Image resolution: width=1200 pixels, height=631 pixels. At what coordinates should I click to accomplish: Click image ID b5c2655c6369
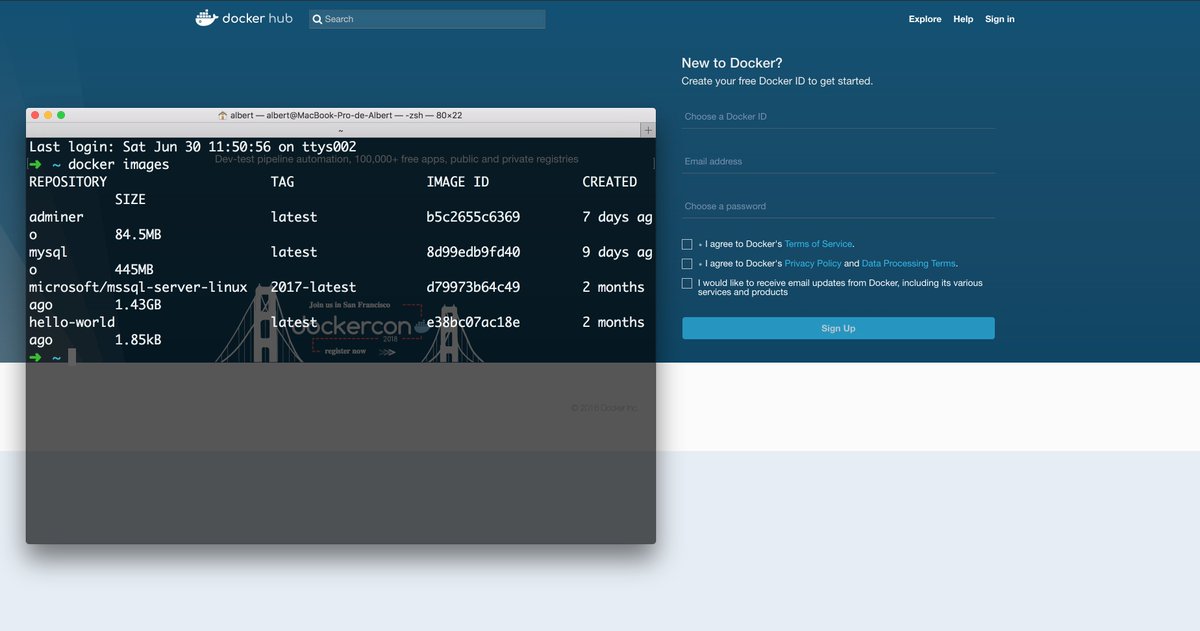coord(473,217)
